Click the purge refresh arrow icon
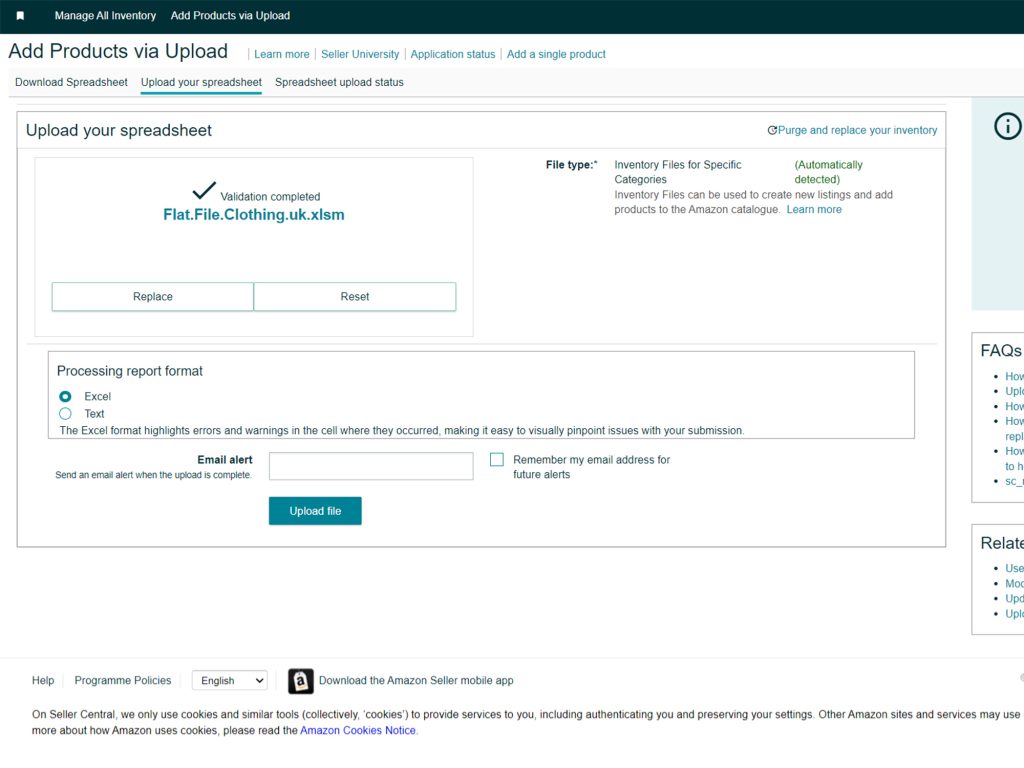 [772, 131]
